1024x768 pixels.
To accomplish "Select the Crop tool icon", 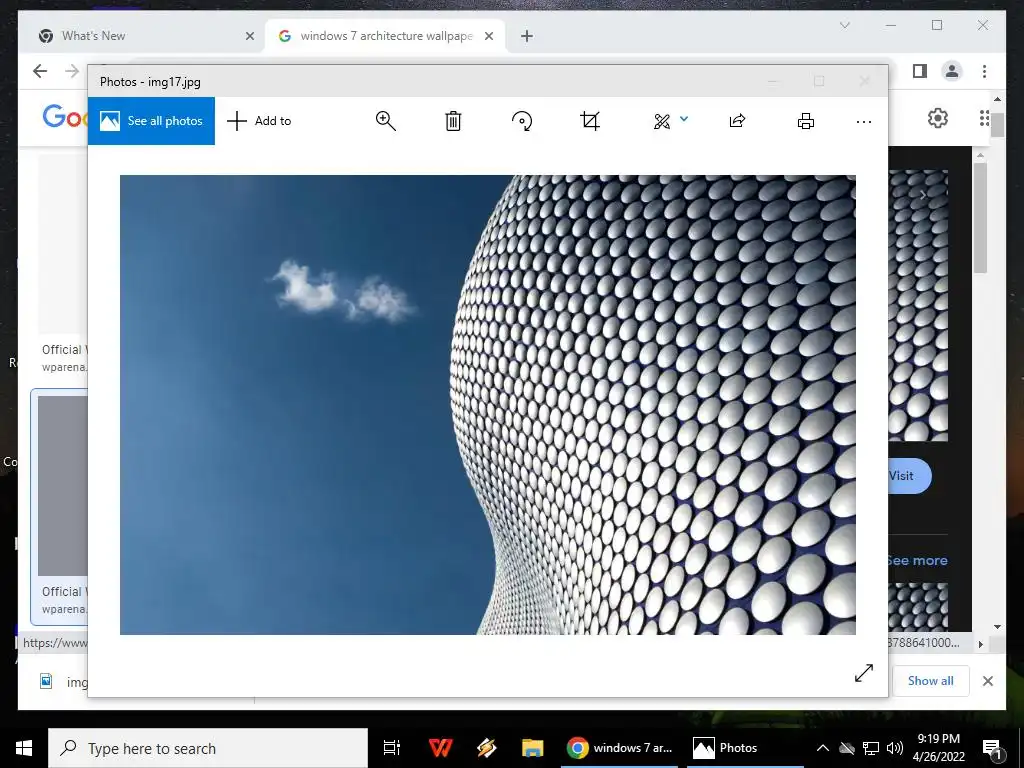I will click(590, 121).
